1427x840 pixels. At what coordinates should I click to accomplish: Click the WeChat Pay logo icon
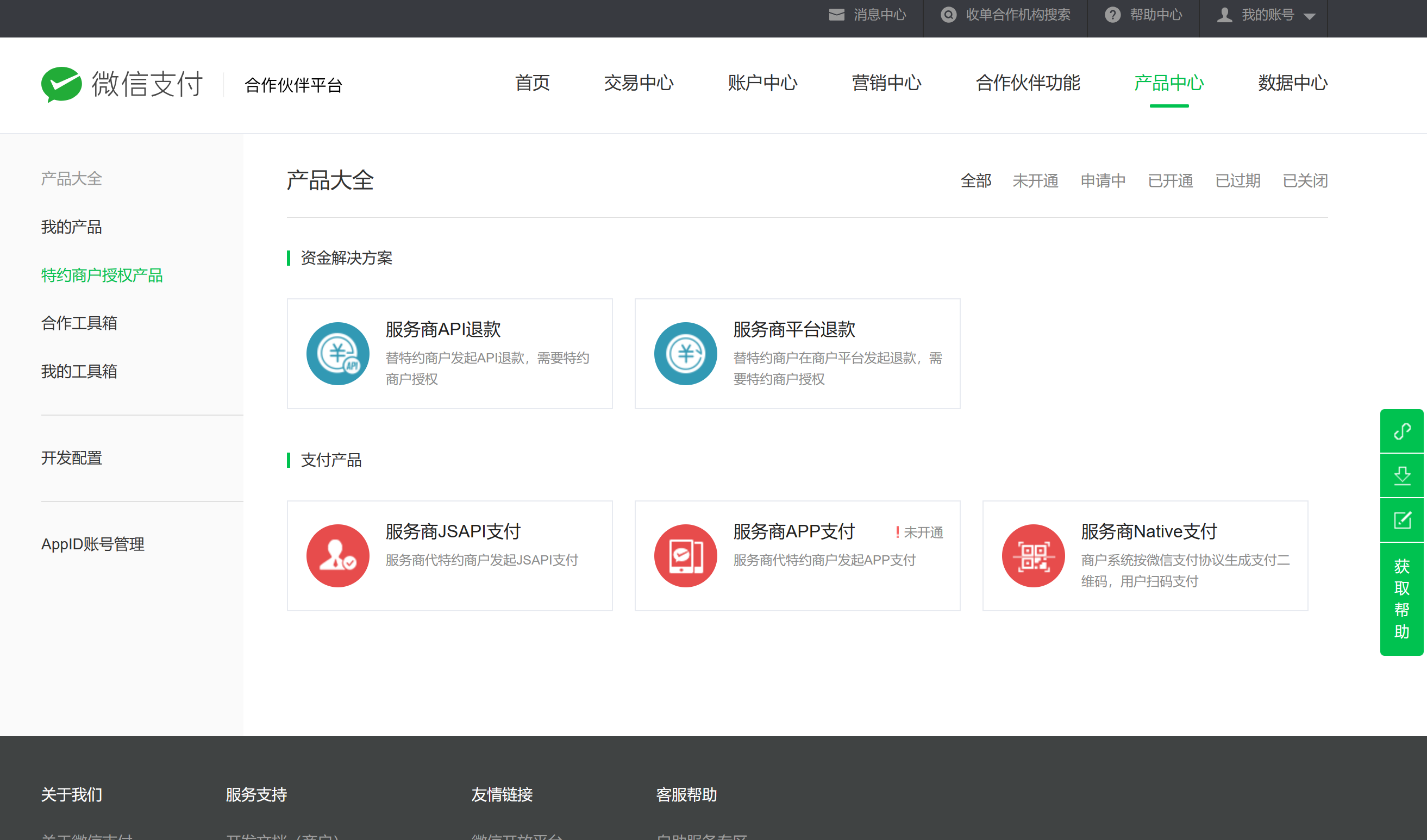point(61,84)
